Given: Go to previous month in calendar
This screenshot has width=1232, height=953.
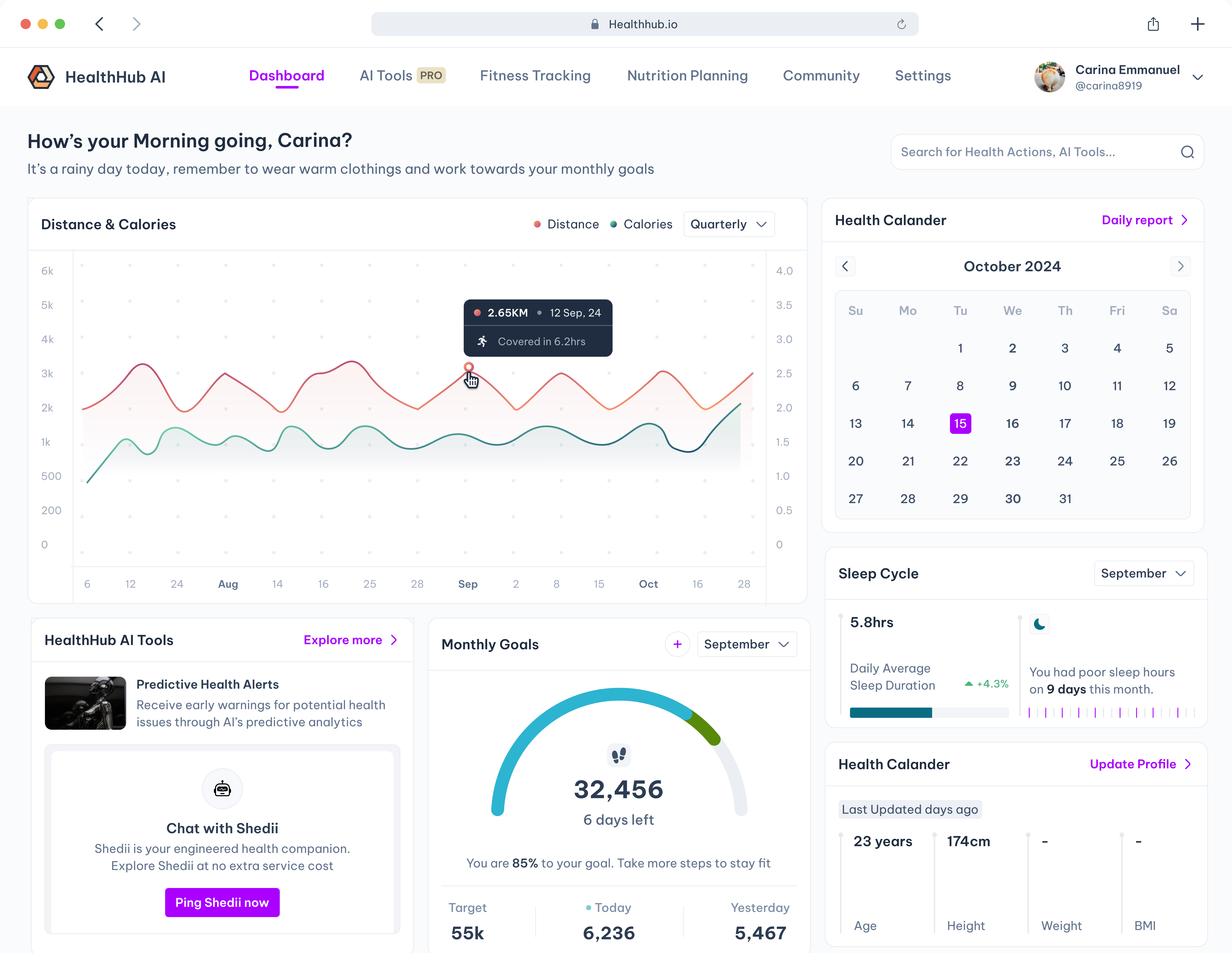Looking at the screenshot, I should (x=845, y=266).
